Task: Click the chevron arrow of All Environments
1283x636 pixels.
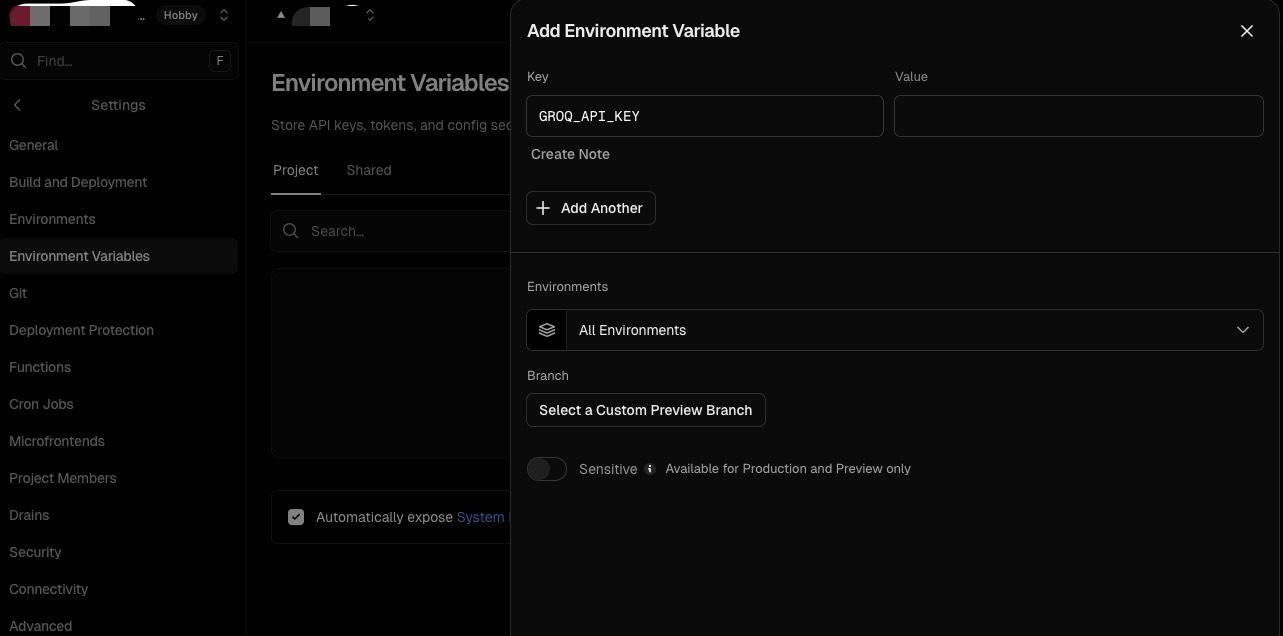Action: click(x=1243, y=330)
